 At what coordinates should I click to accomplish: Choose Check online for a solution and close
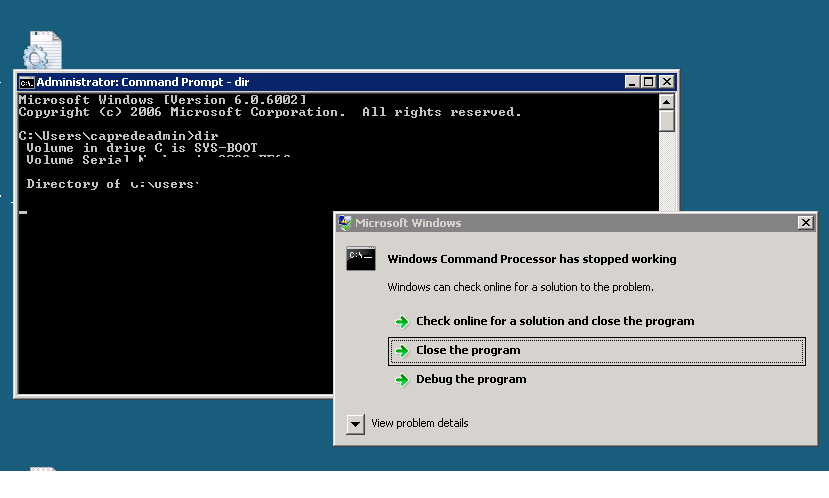coord(555,321)
